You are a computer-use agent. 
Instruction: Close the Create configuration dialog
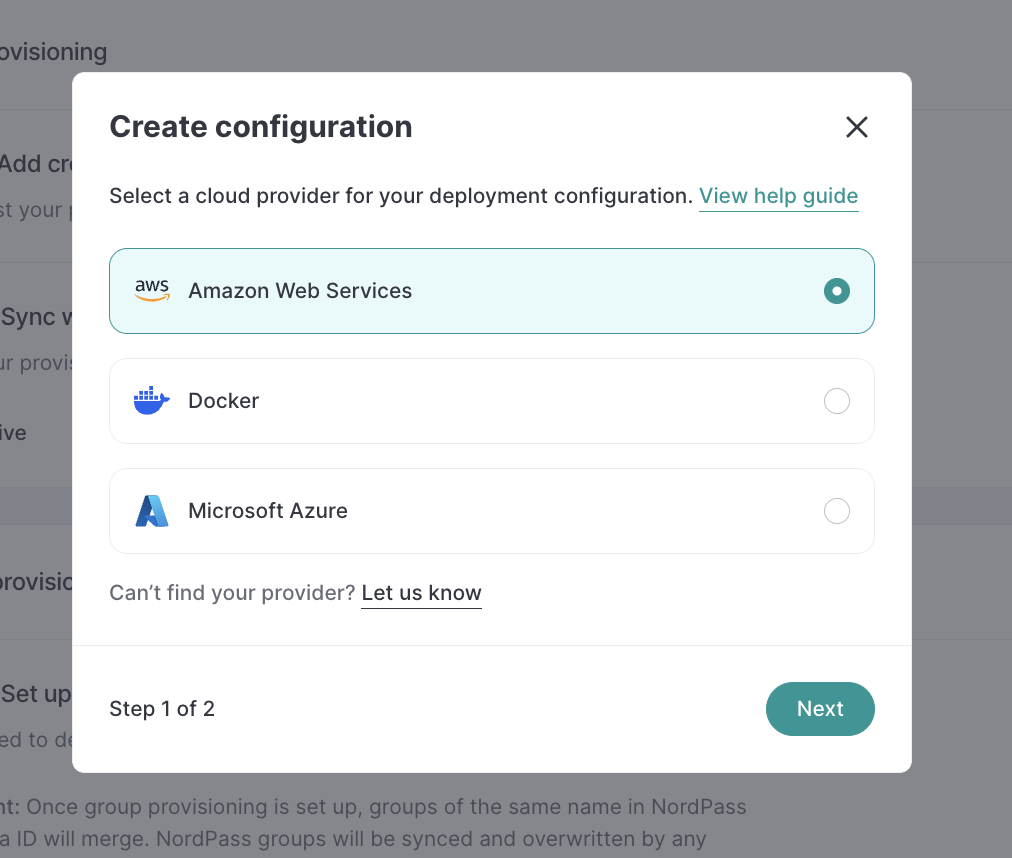click(x=856, y=127)
